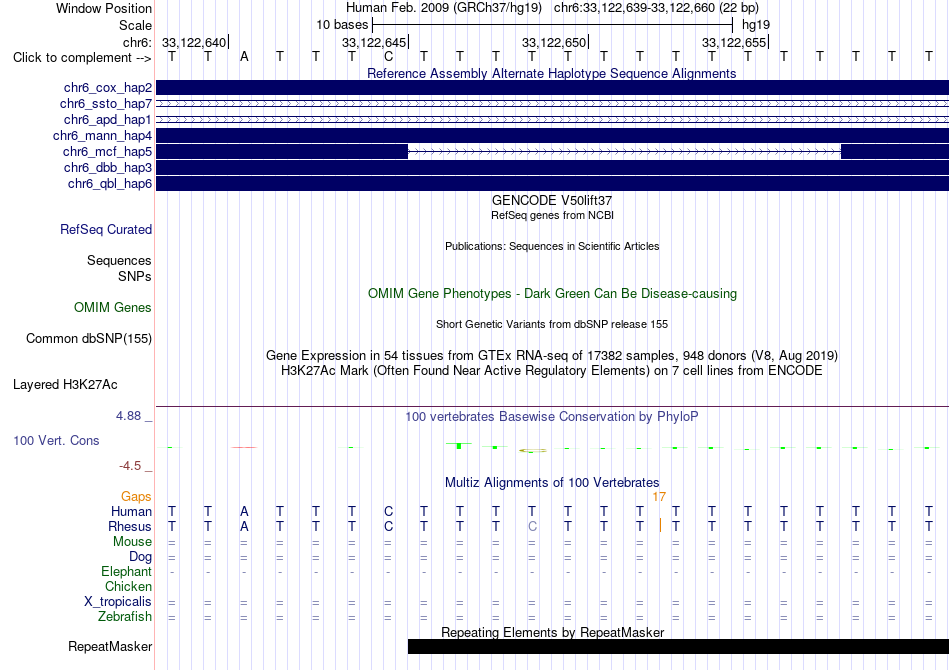Open the 100 Vert. Cons label
Image resolution: width=950 pixels, height=670 pixels.
tap(56, 440)
